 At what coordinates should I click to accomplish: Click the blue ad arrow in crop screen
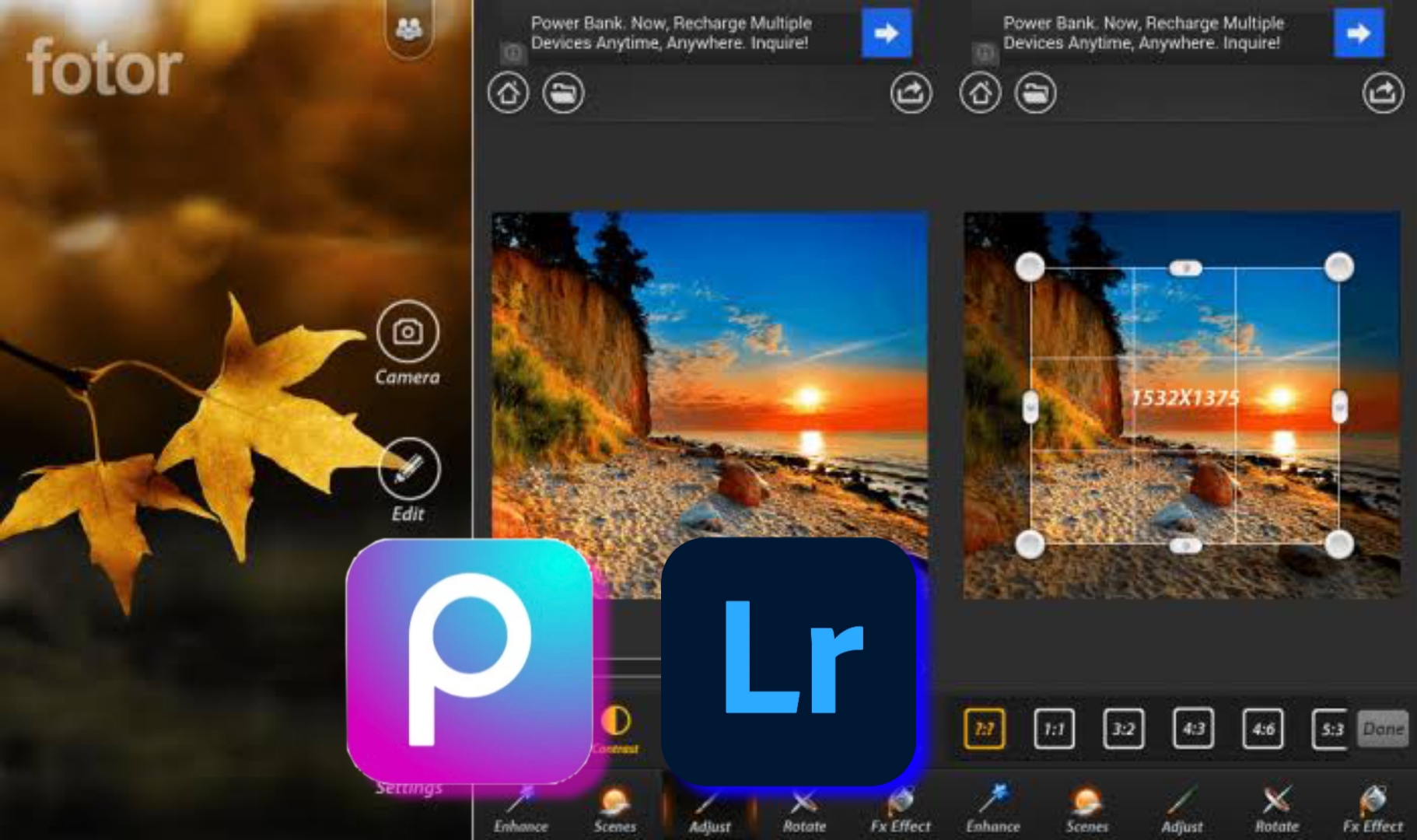pyautogui.click(x=1358, y=33)
